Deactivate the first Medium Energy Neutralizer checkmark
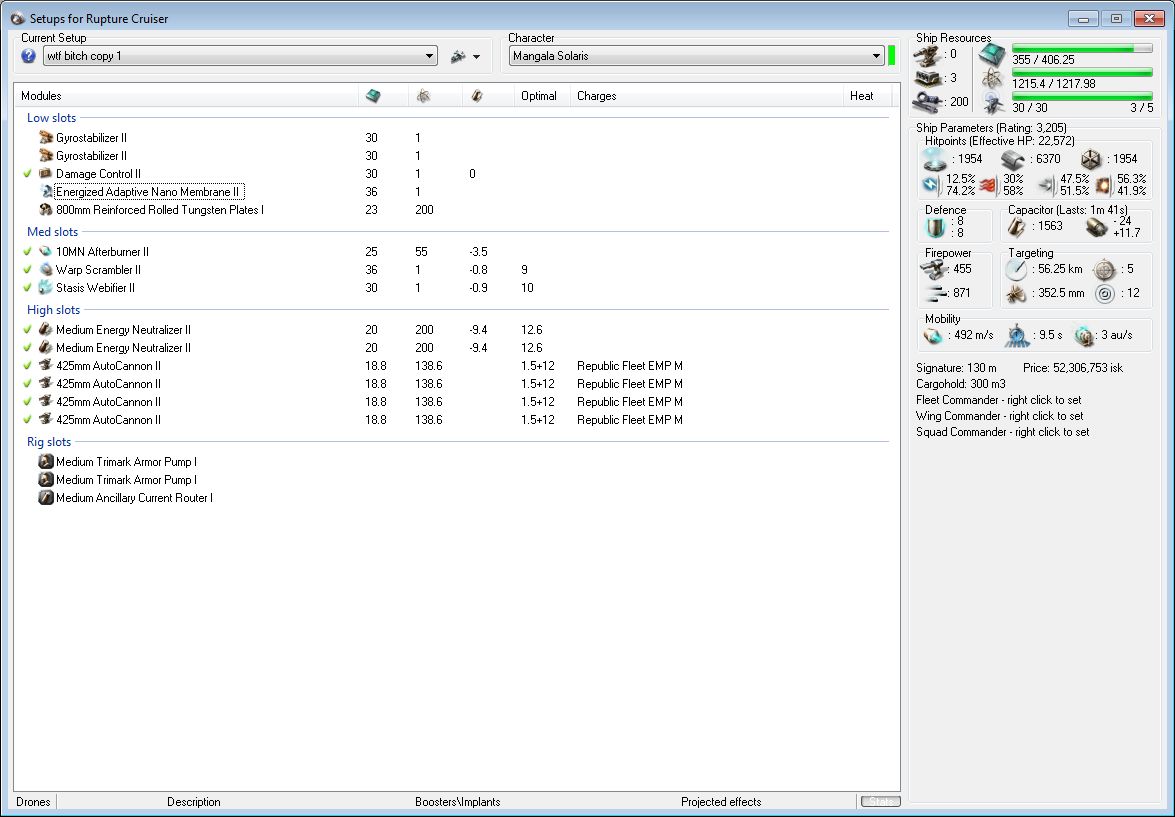1175x817 pixels. (x=28, y=330)
